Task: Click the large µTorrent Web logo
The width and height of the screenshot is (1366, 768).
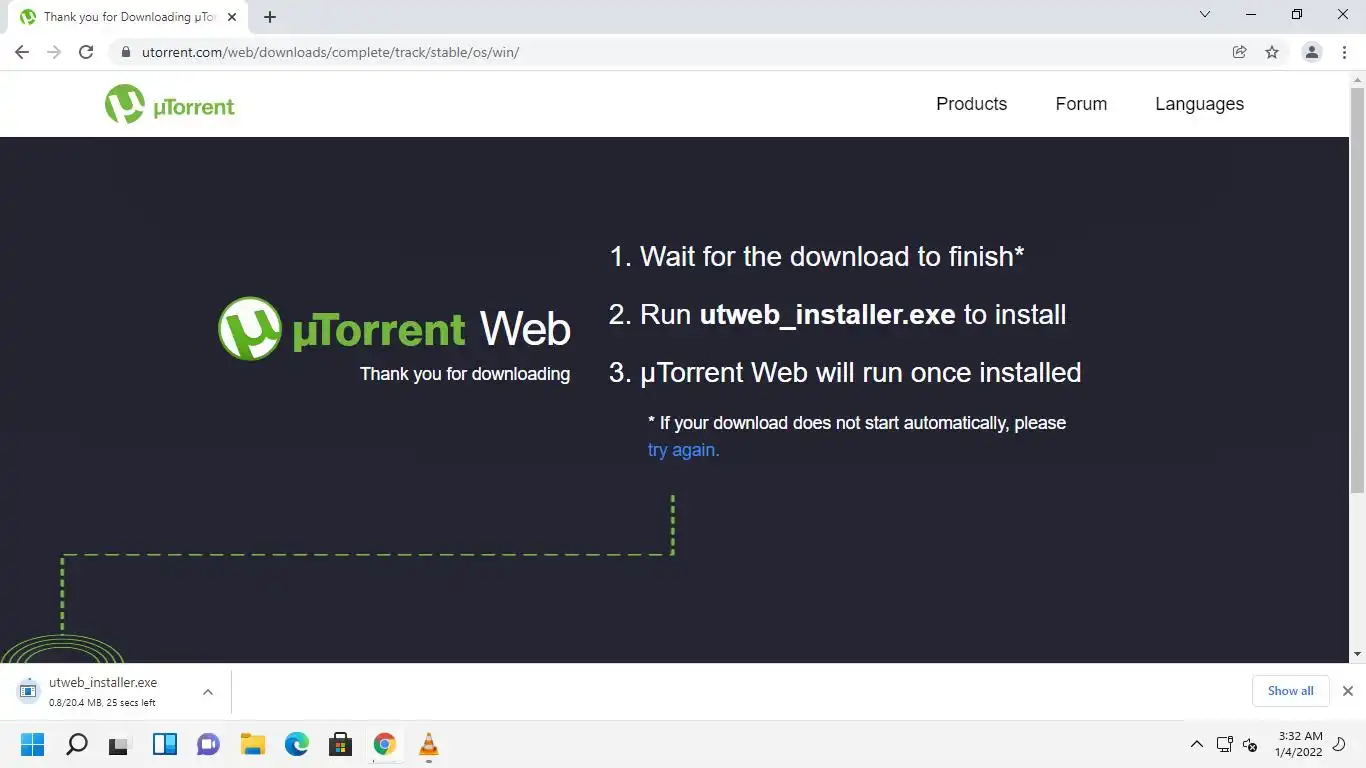Action: tap(395, 328)
